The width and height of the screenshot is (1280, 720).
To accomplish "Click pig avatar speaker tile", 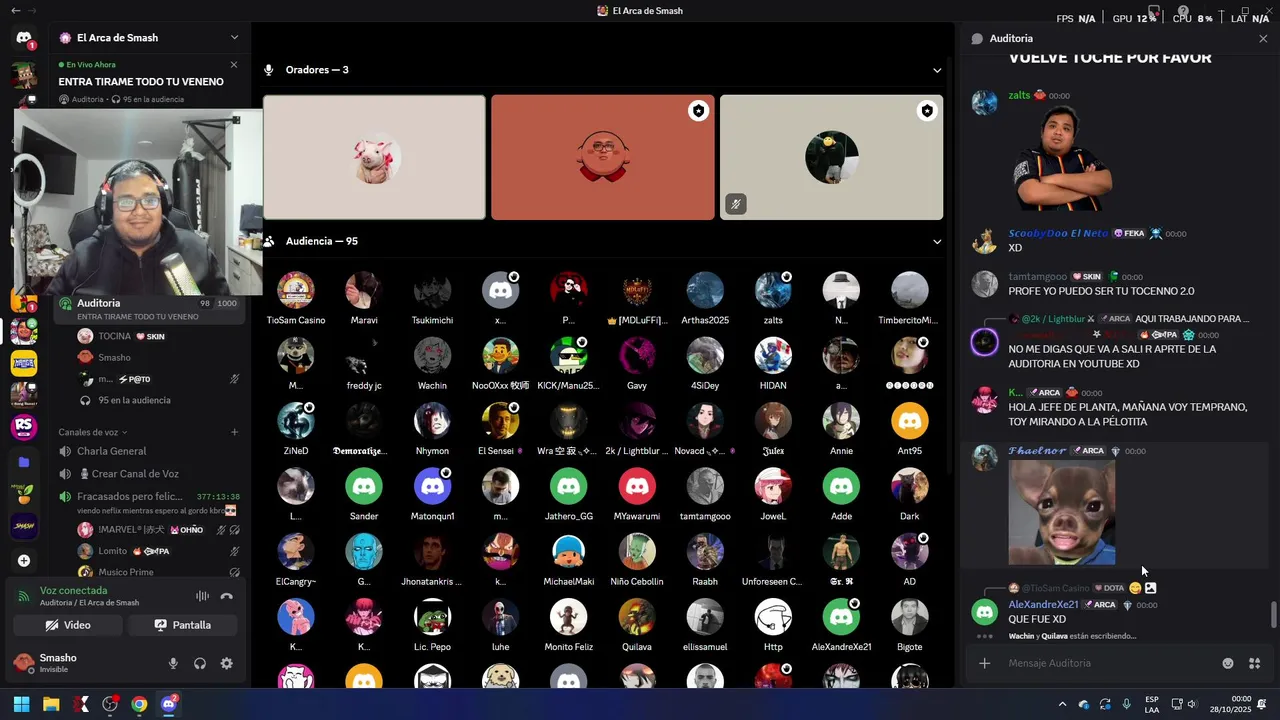I will (x=374, y=157).
